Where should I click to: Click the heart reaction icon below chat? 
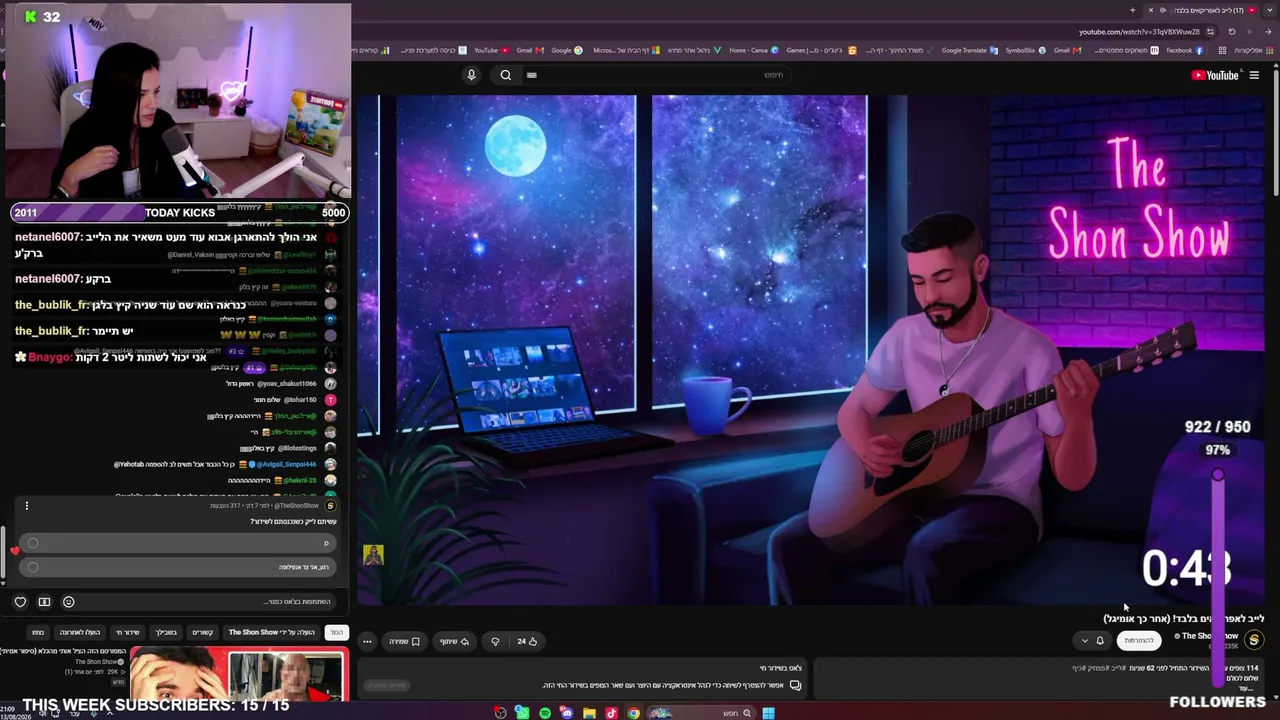pos(20,602)
